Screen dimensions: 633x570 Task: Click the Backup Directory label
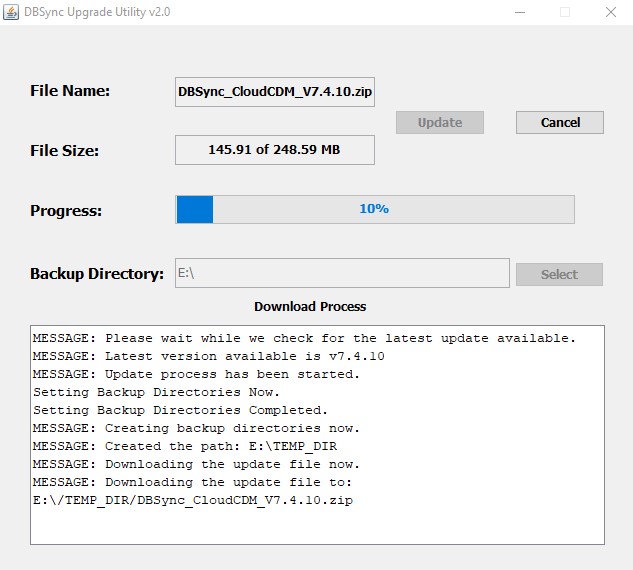pos(97,274)
